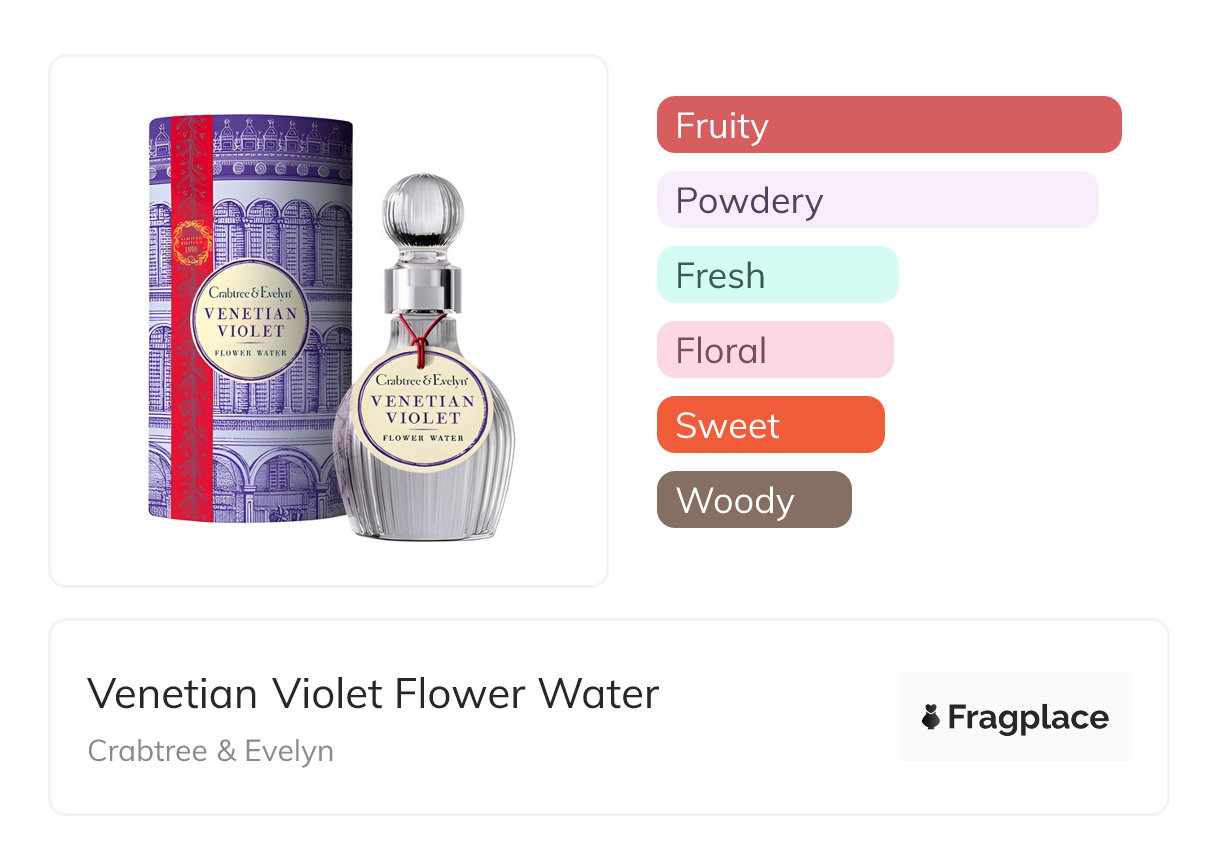This screenshot has height=864, width=1218.
Task: Click the Venetian Violet Flower Water title
Action: pos(373,694)
